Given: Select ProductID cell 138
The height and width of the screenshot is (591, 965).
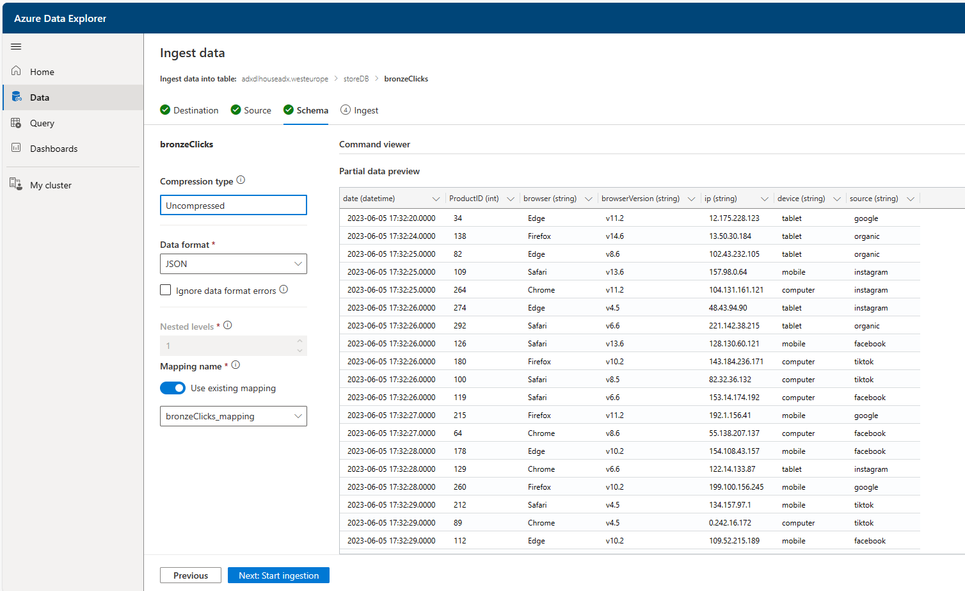Looking at the screenshot, I should click(460, 236).
